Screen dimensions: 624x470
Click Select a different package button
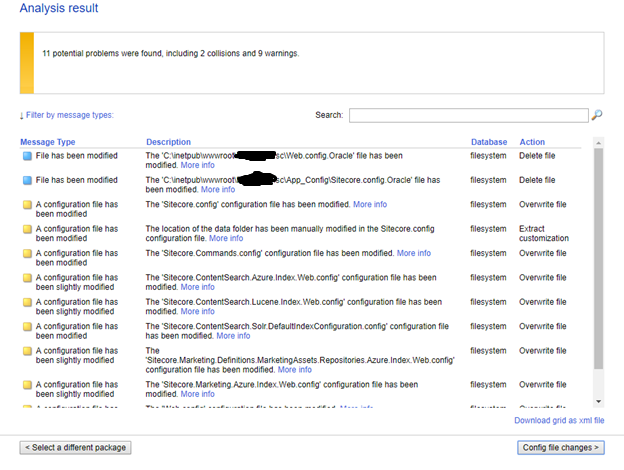[76, 447]
